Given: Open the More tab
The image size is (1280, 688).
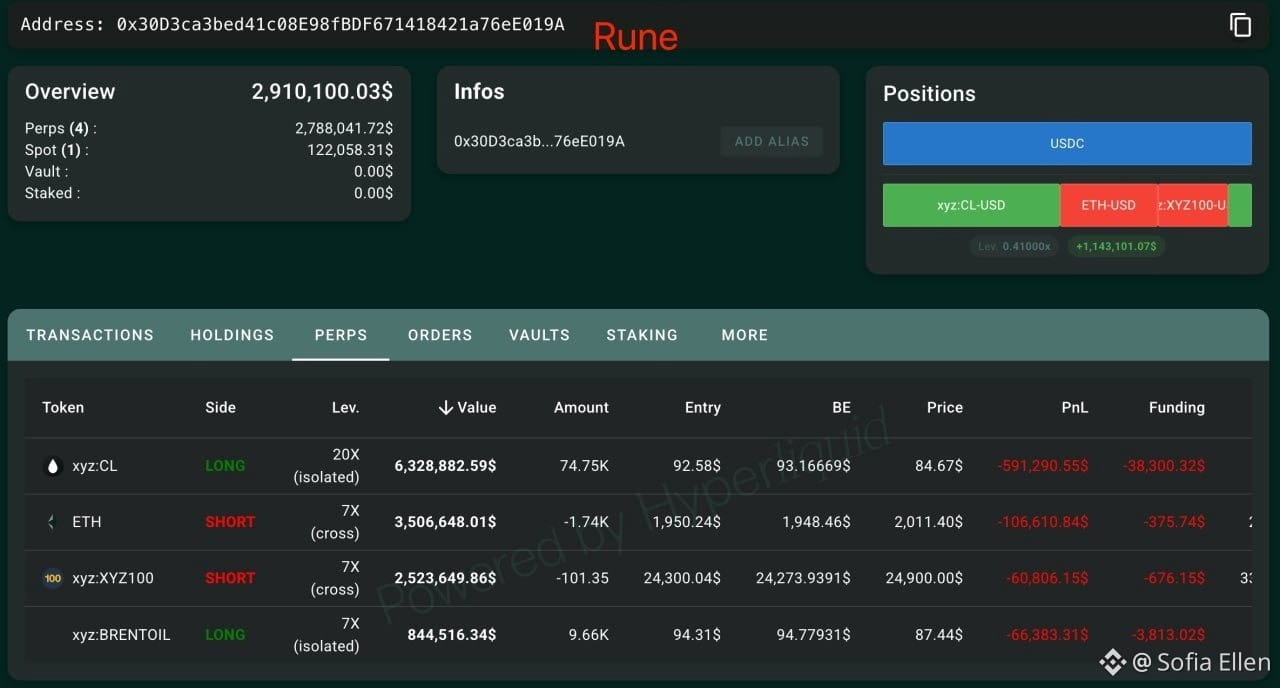Looking at the screenshot, I should coord(745,335).
